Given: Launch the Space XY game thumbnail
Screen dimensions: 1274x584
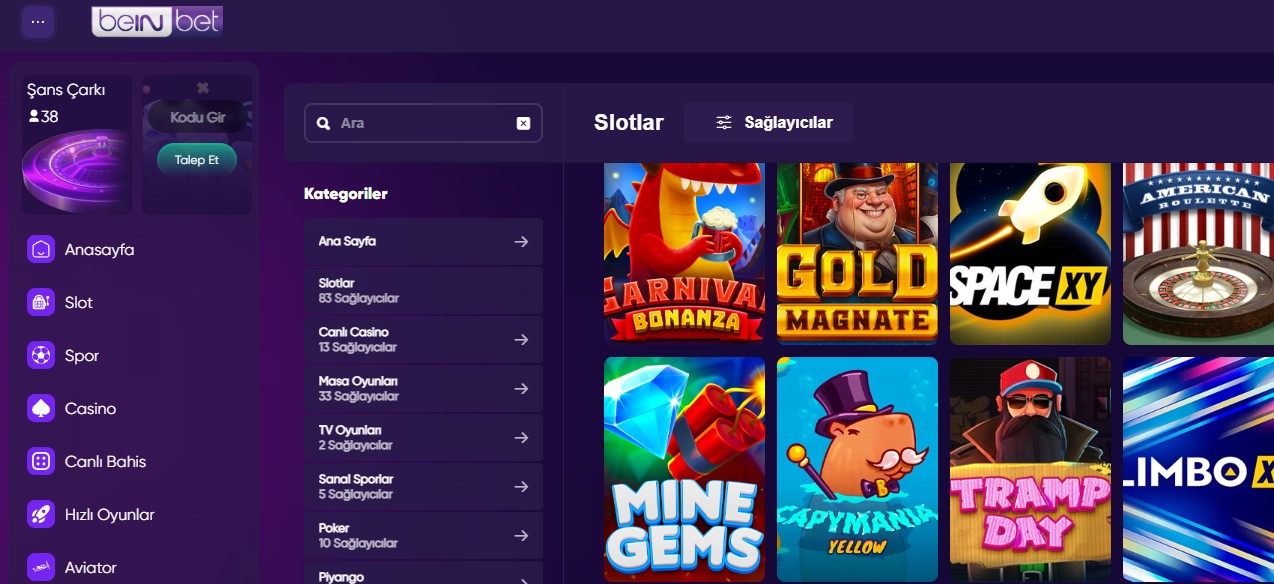Looking at the screenshot, I should point(1030,254).
